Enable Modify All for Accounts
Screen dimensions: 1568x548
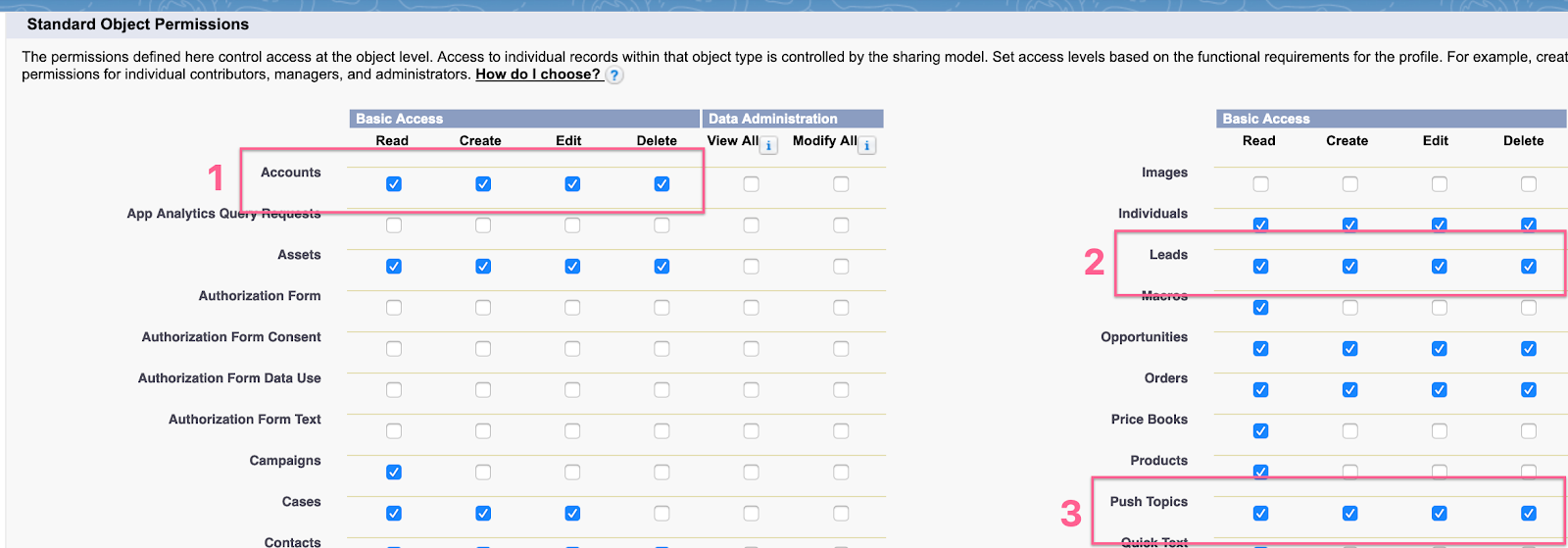pos(841,184)
